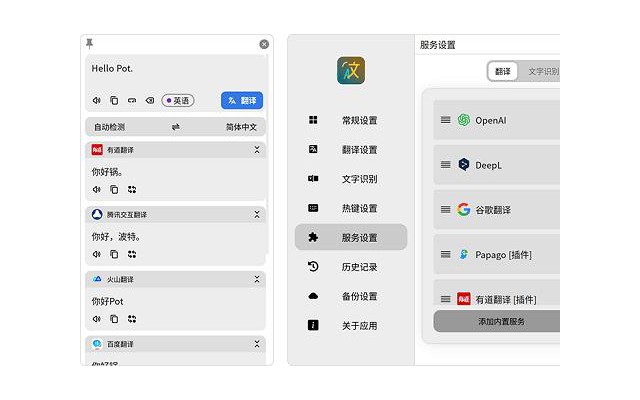
Task: Retranslate the 你好锅。 result in 有道翻译 card
Action: (x=132, y=189)
